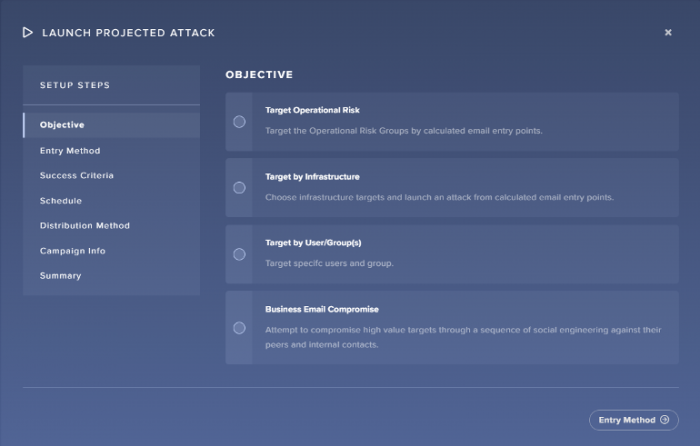
Task: Click the arrow icon in Entry Method button
Action: tap(664, 420)
